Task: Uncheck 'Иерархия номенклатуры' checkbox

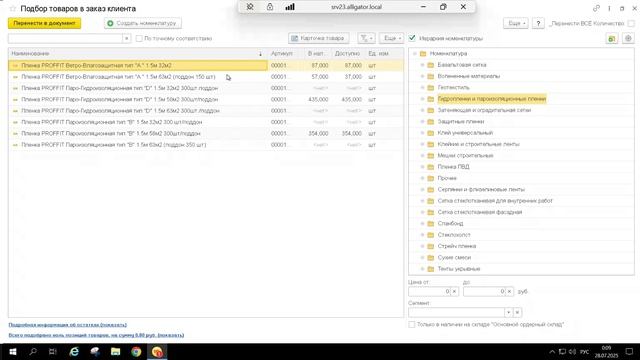Action: 412,38
